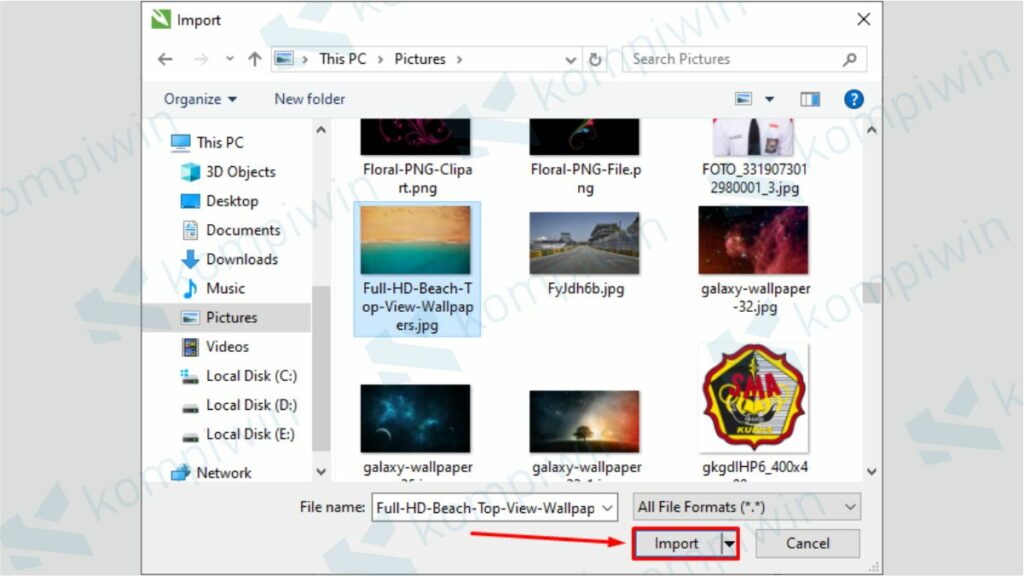1024x576 pixels.
Task: Click the Back navigation arrow
Action: (x=165, y=59)
